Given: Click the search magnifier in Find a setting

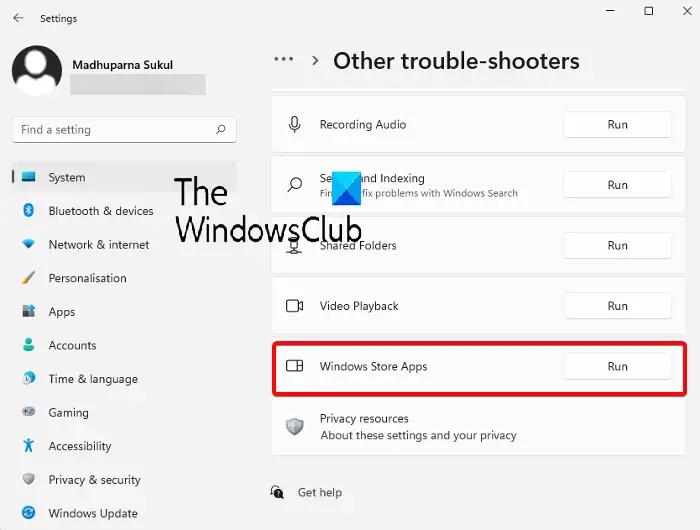Looking at the screenshot, I should (221, 129).
